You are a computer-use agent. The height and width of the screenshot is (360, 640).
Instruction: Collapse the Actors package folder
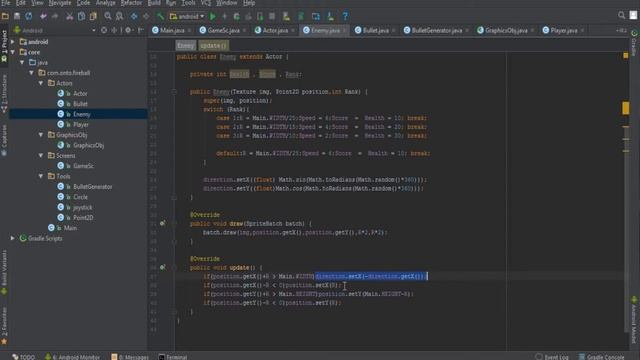[x=41, y=83]
